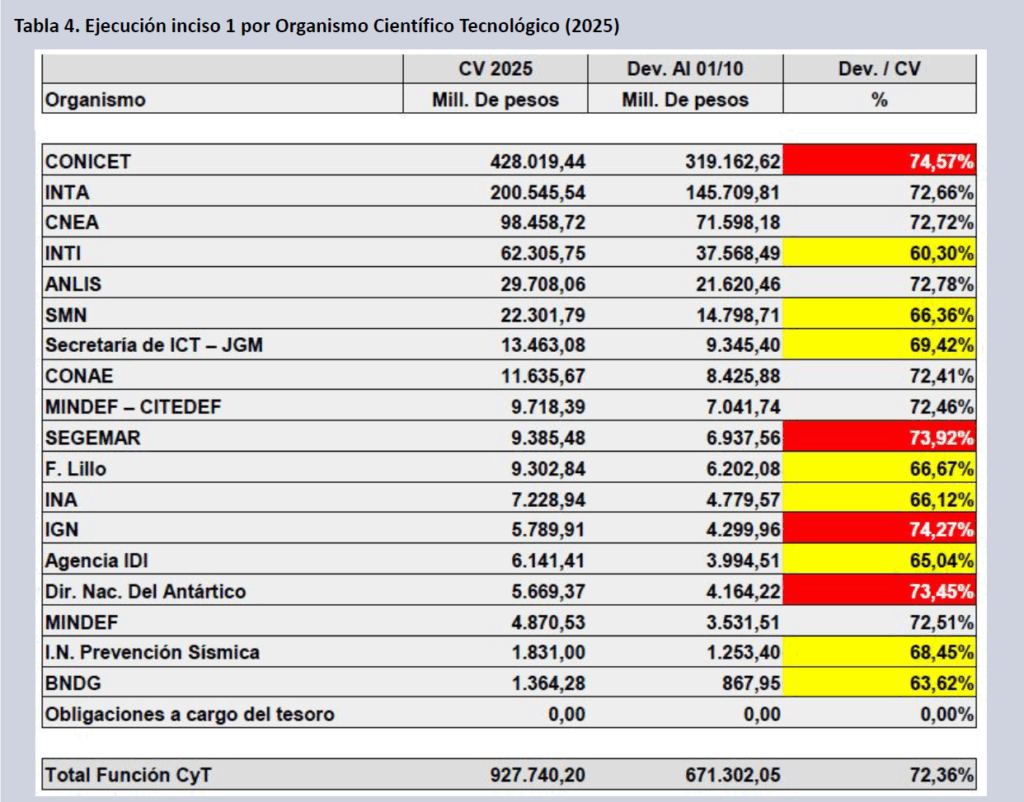Click the table title "Tabla 4" heading

click(316, 27)
